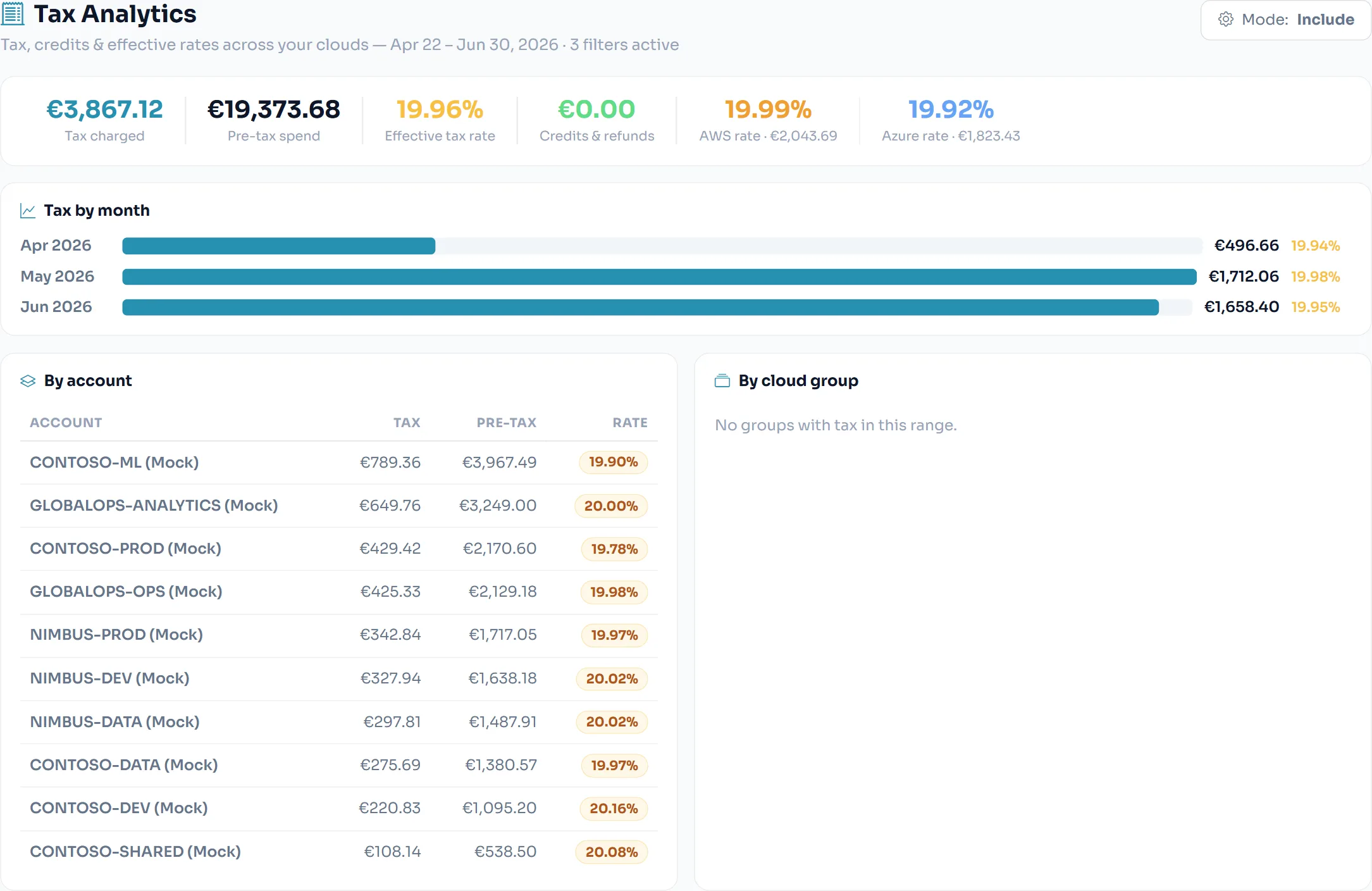
Task: Click the €1,380.57 pre-tax amount
Action: (x=501, y=765)
